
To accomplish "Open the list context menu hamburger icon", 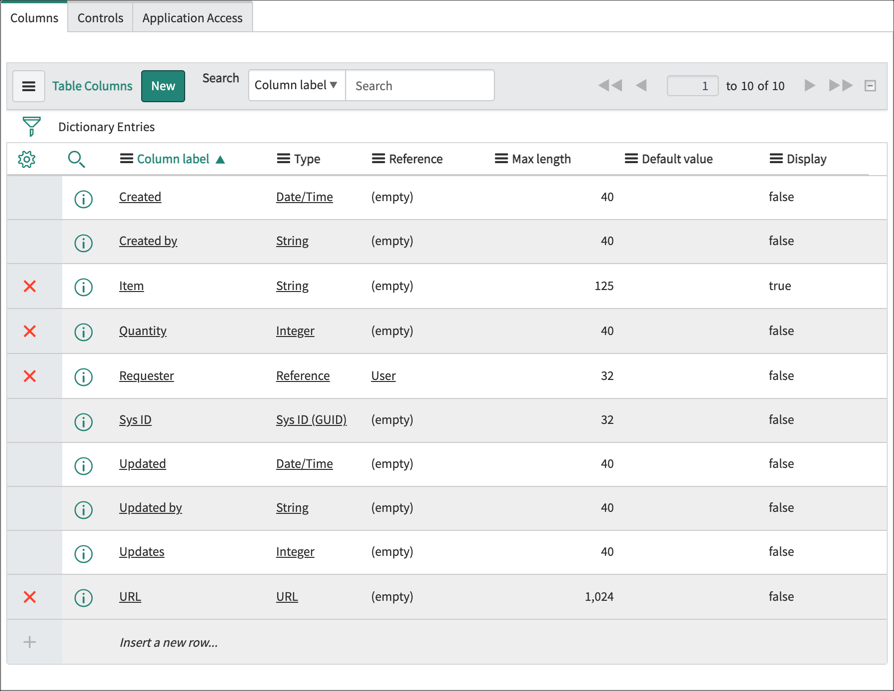I will click(28, 86).
